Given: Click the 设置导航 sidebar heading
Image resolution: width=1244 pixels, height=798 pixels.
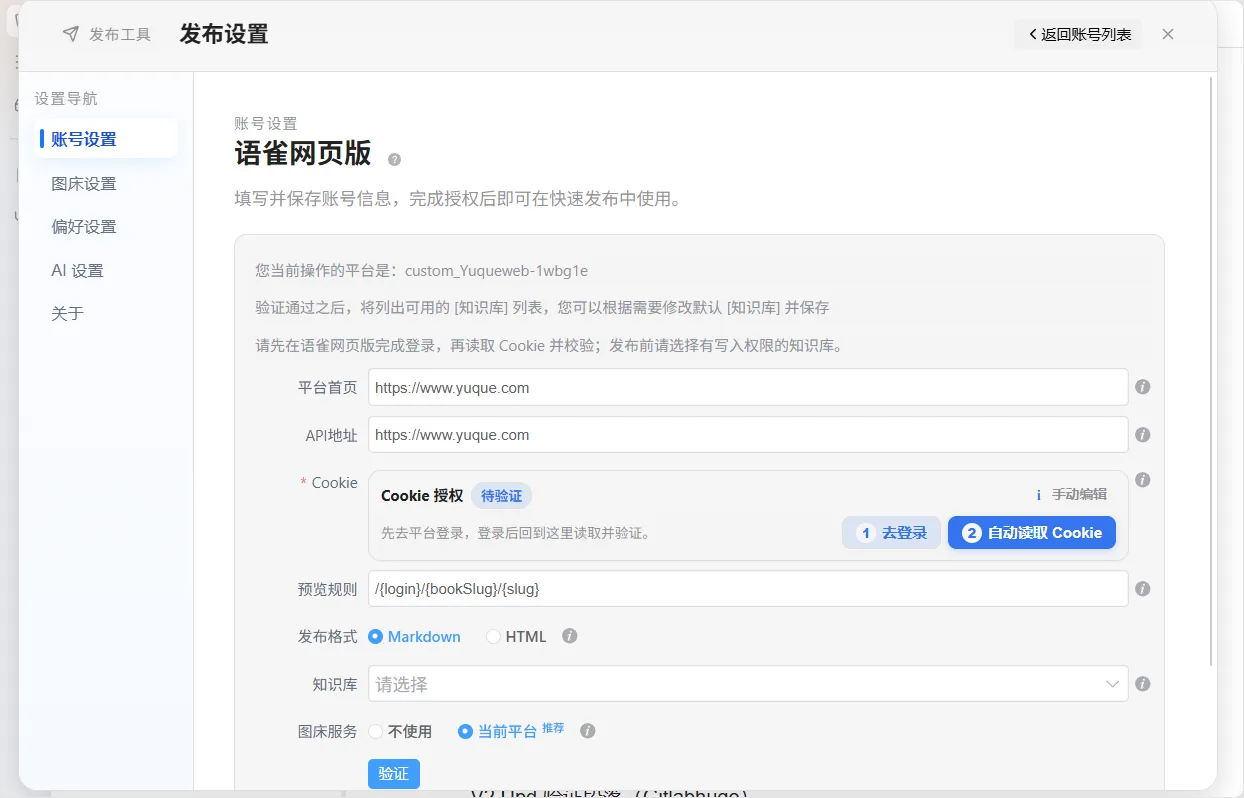Looking at the screenshot, I should (x=66, y=99).
